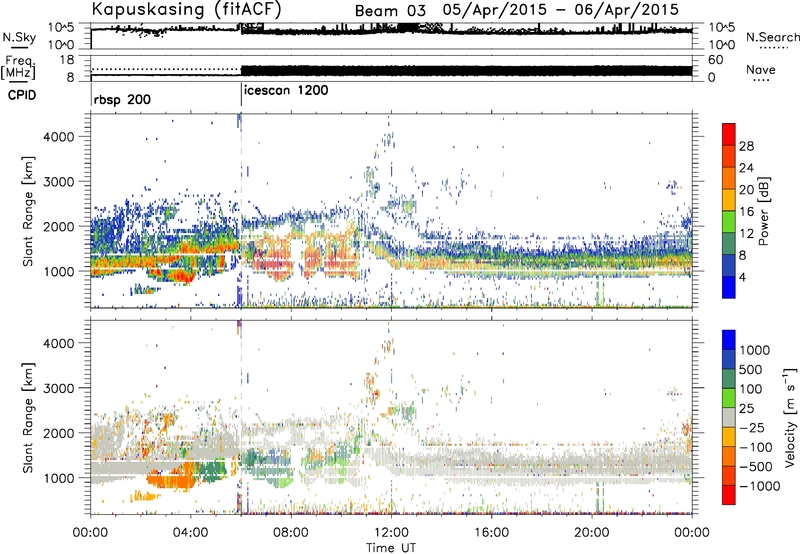This screenshot has height=554, width=800.
Task: Click the date range "05/Apr/2015 - 06/Apr/2015"
Action: tap(561, 10)
